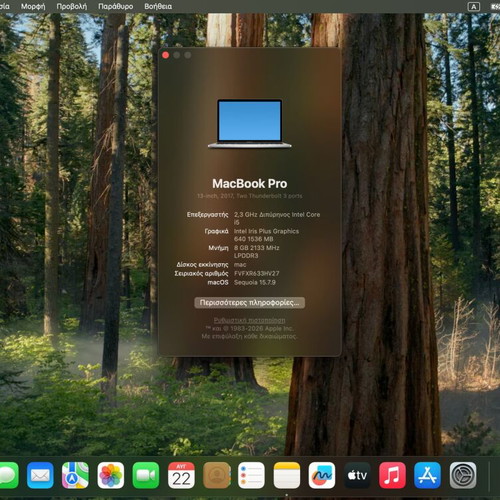Click the 13-inch, 2017 model subtitle

click(x=250, y=196)
